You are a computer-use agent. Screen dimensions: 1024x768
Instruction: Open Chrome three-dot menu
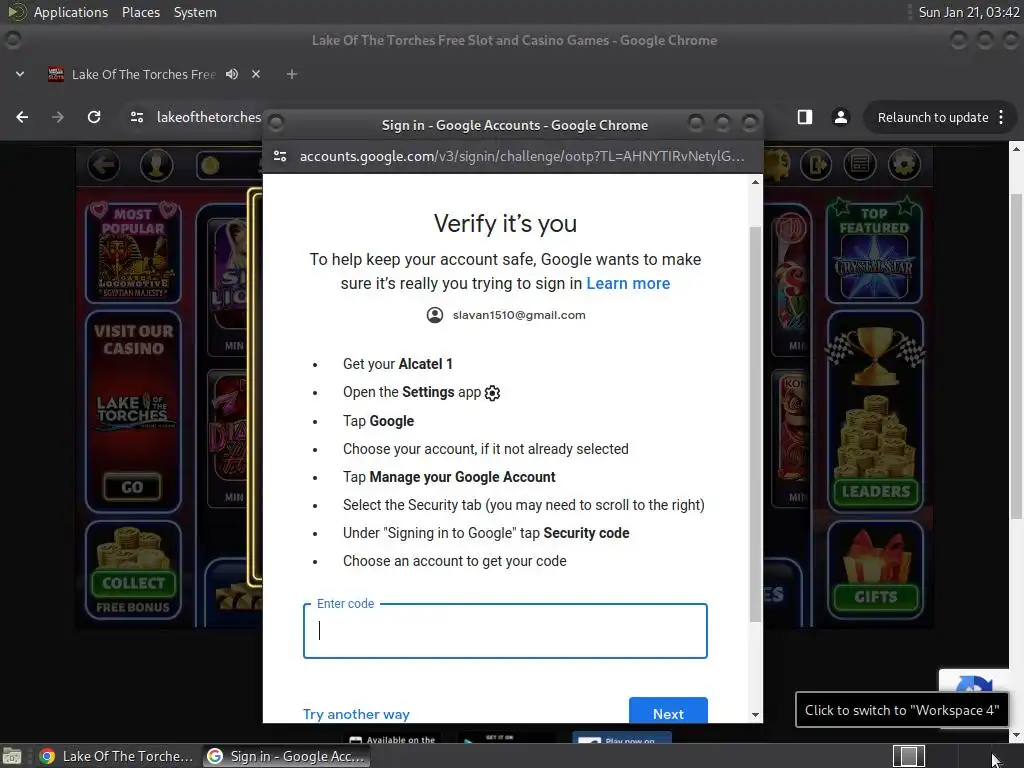[1001, 118]
